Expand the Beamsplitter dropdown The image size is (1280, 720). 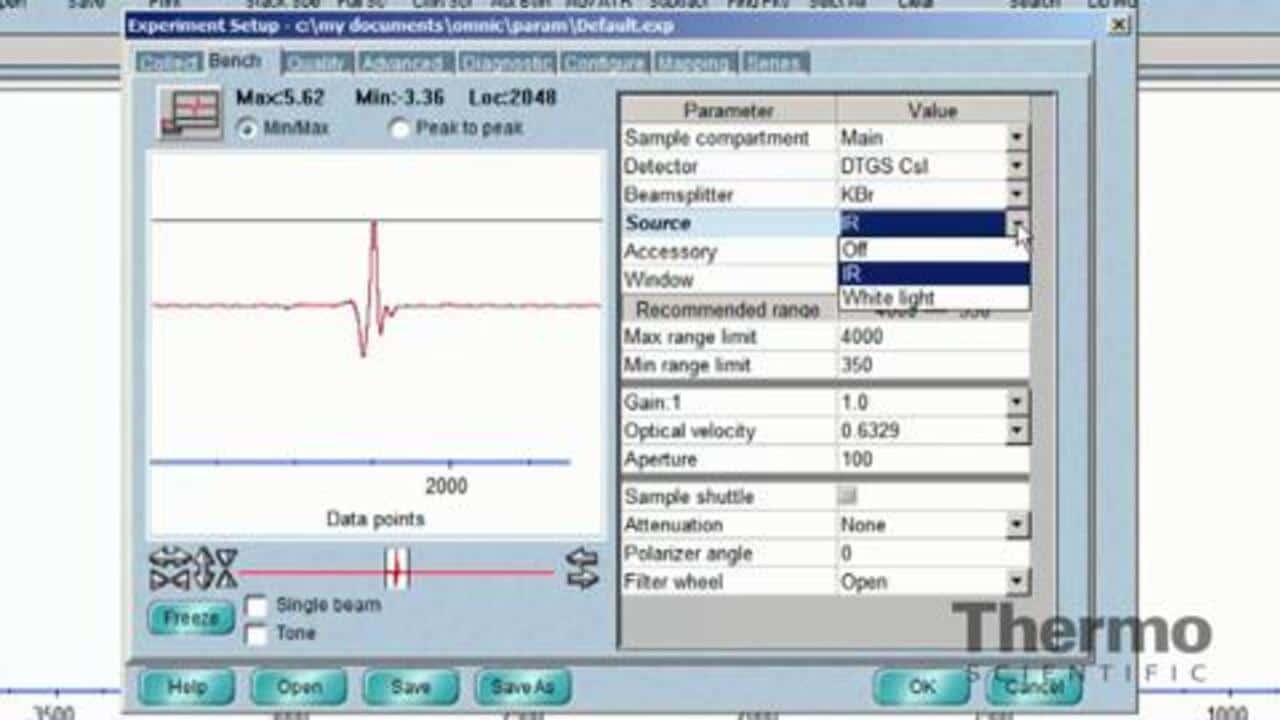pos(1016,195)
